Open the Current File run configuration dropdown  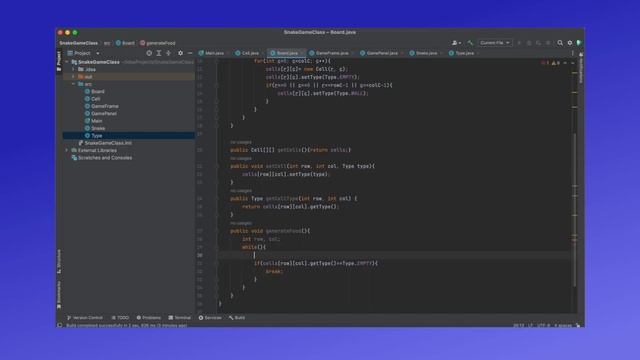(x=495, y=43)
